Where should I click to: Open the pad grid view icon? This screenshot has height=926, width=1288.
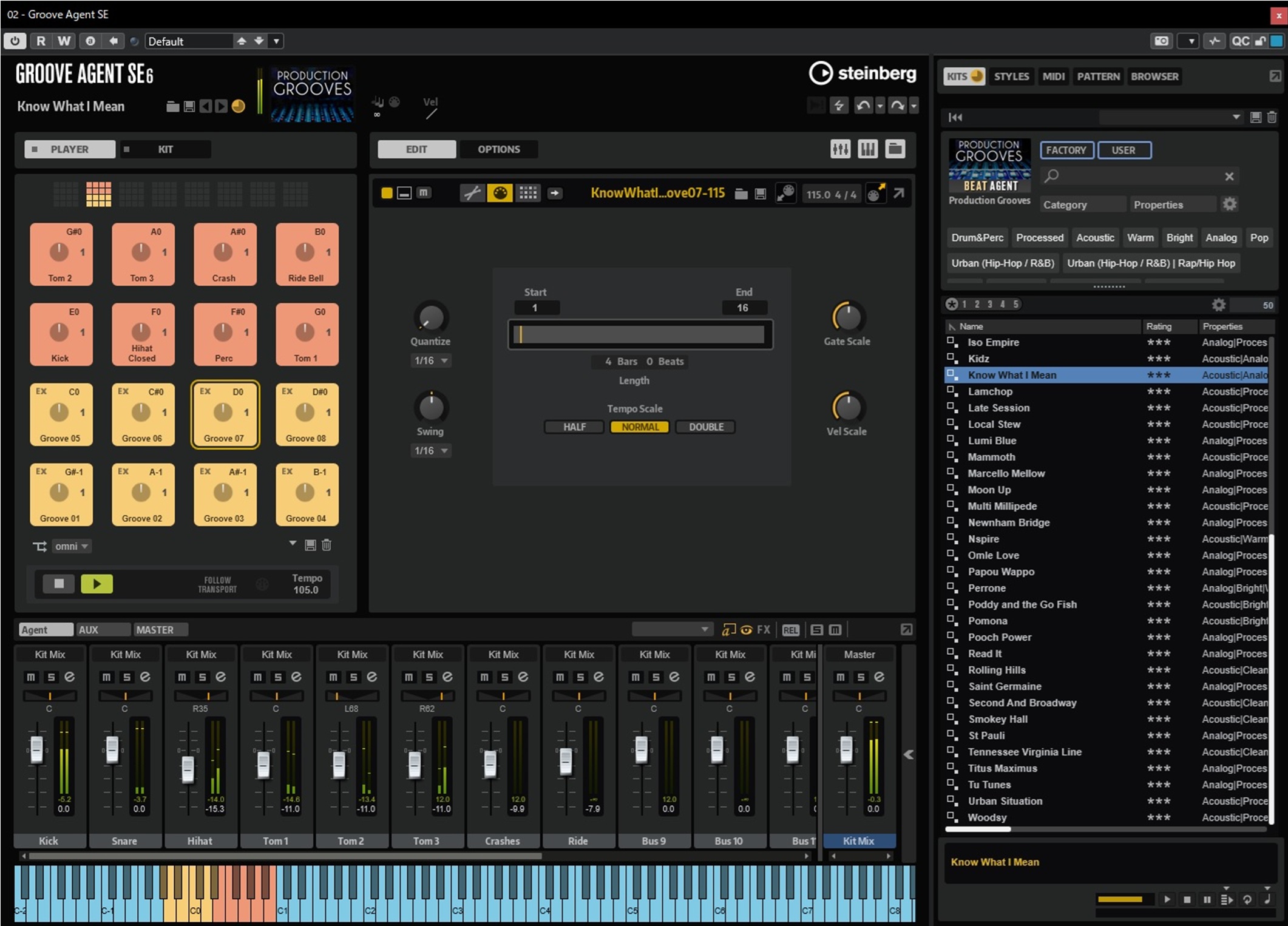(527, 193)
